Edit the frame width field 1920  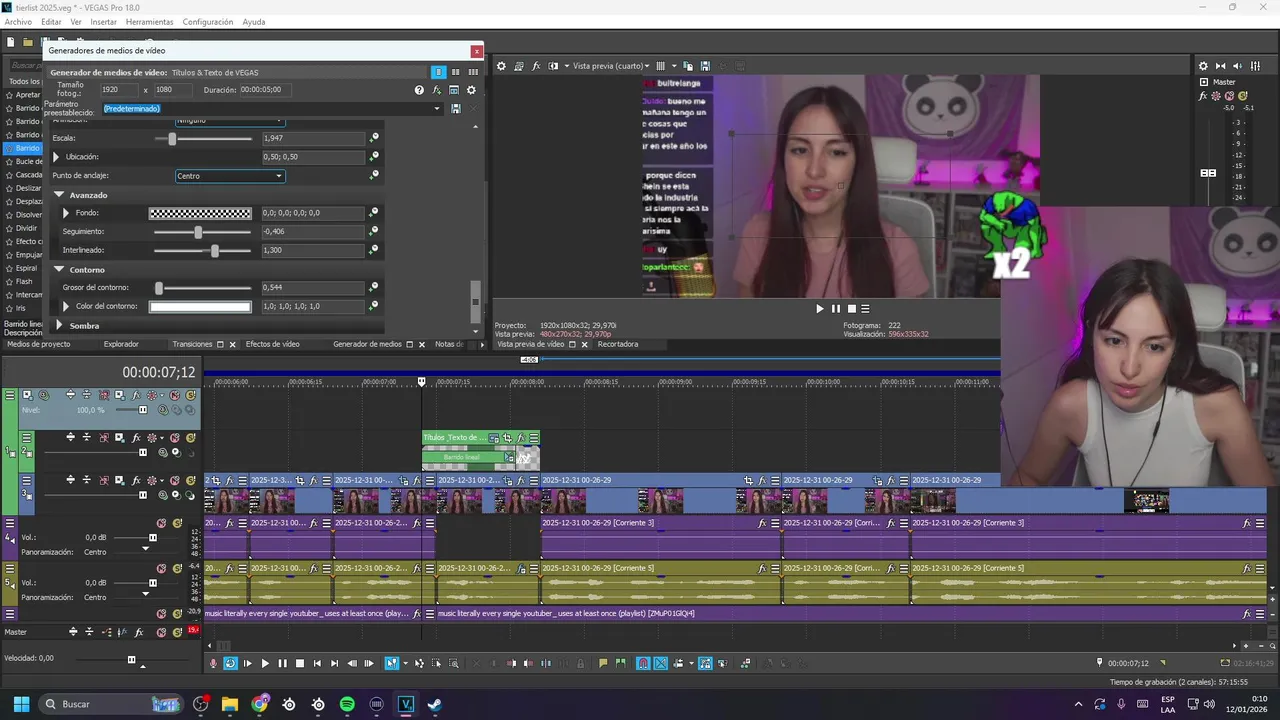click(x=118, y=90)
